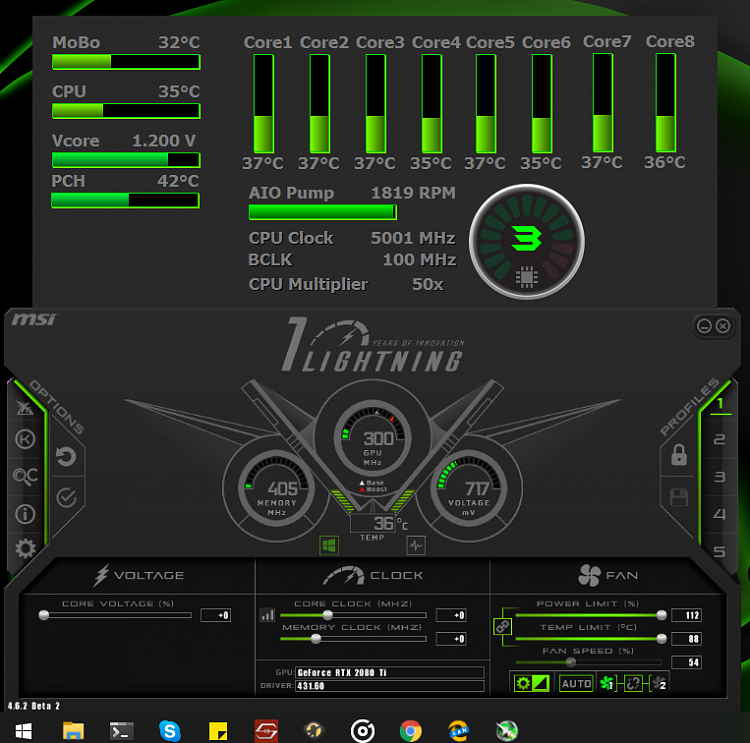Click the MSI logo

pos(33,319)
